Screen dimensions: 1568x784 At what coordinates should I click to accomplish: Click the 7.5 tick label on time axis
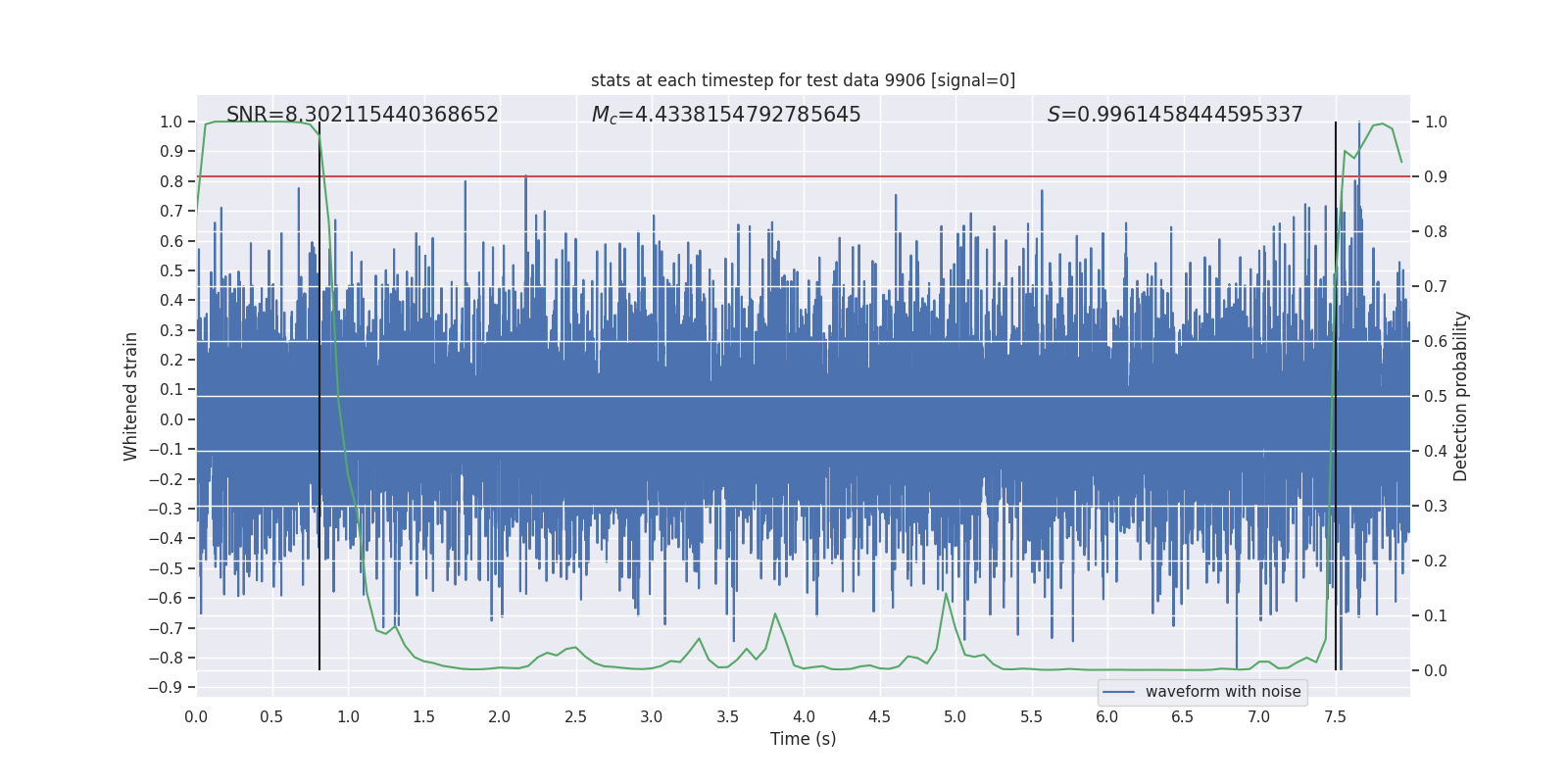[x=1335, y=717]
